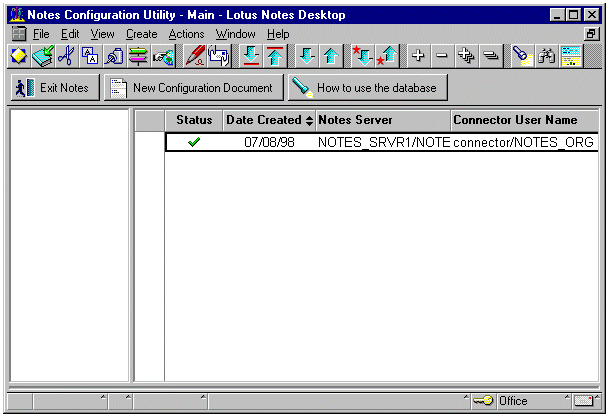Open the Create menu
The image size is (610, 417).
(x=141, y=34)
